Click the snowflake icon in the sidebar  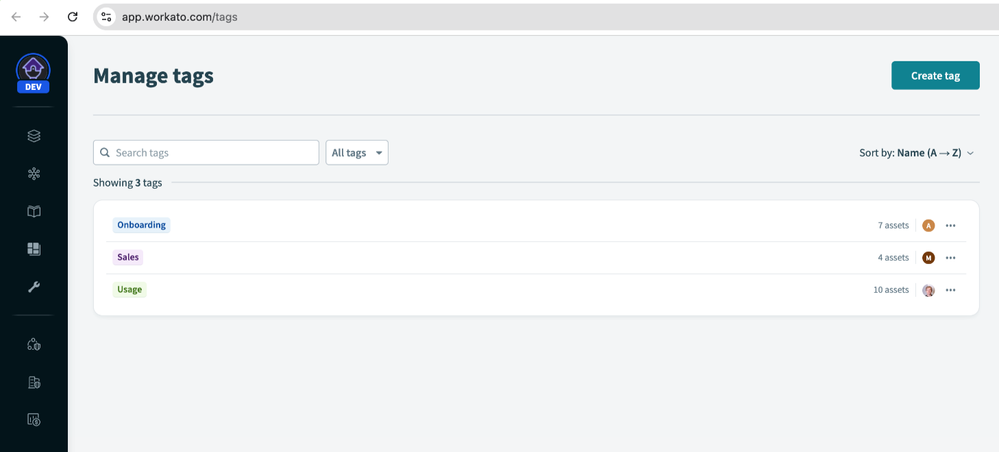[34, 174]
